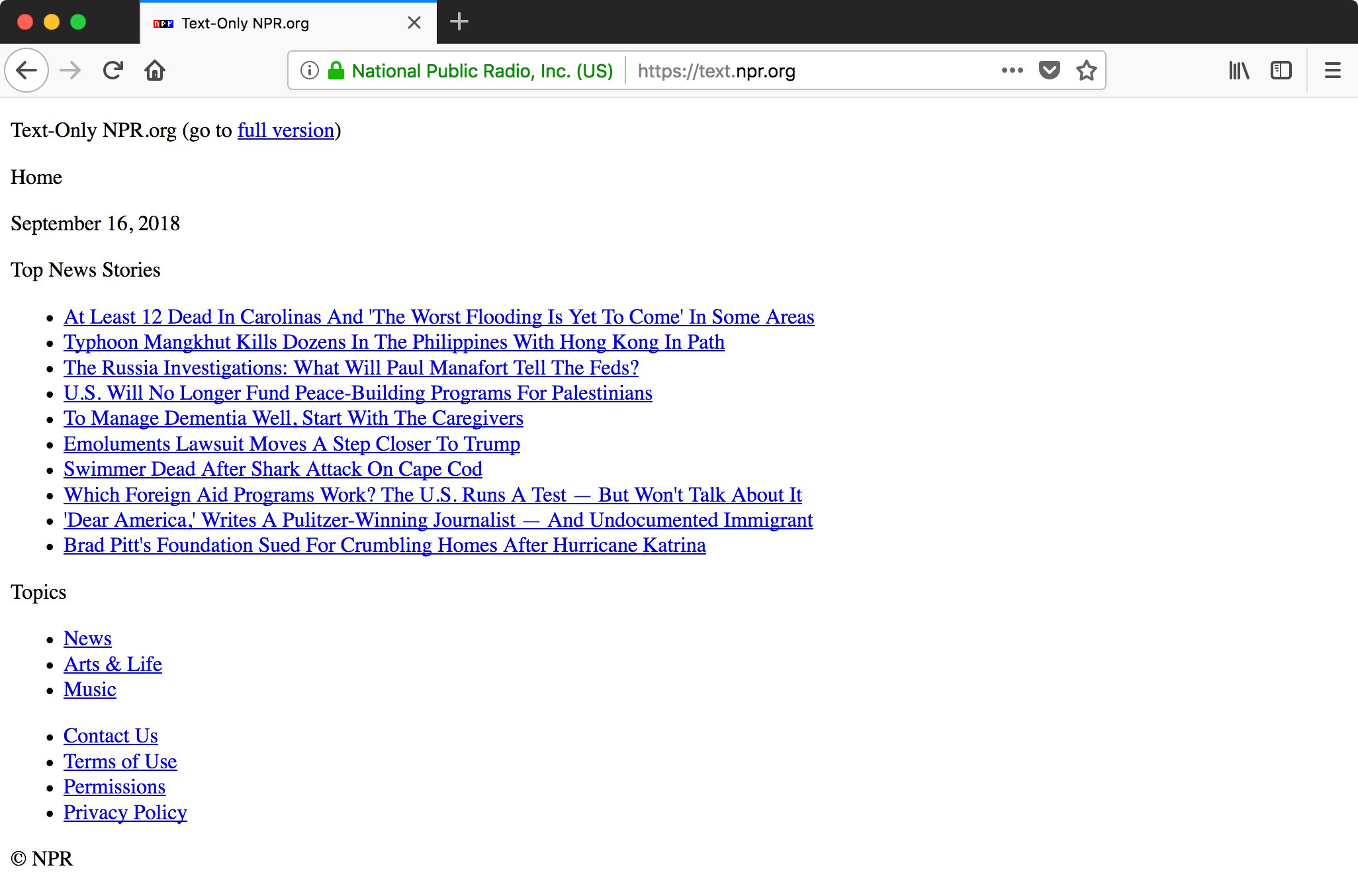Save page to Pocket
The image size is (1358, 896).
click(1050, 70)
